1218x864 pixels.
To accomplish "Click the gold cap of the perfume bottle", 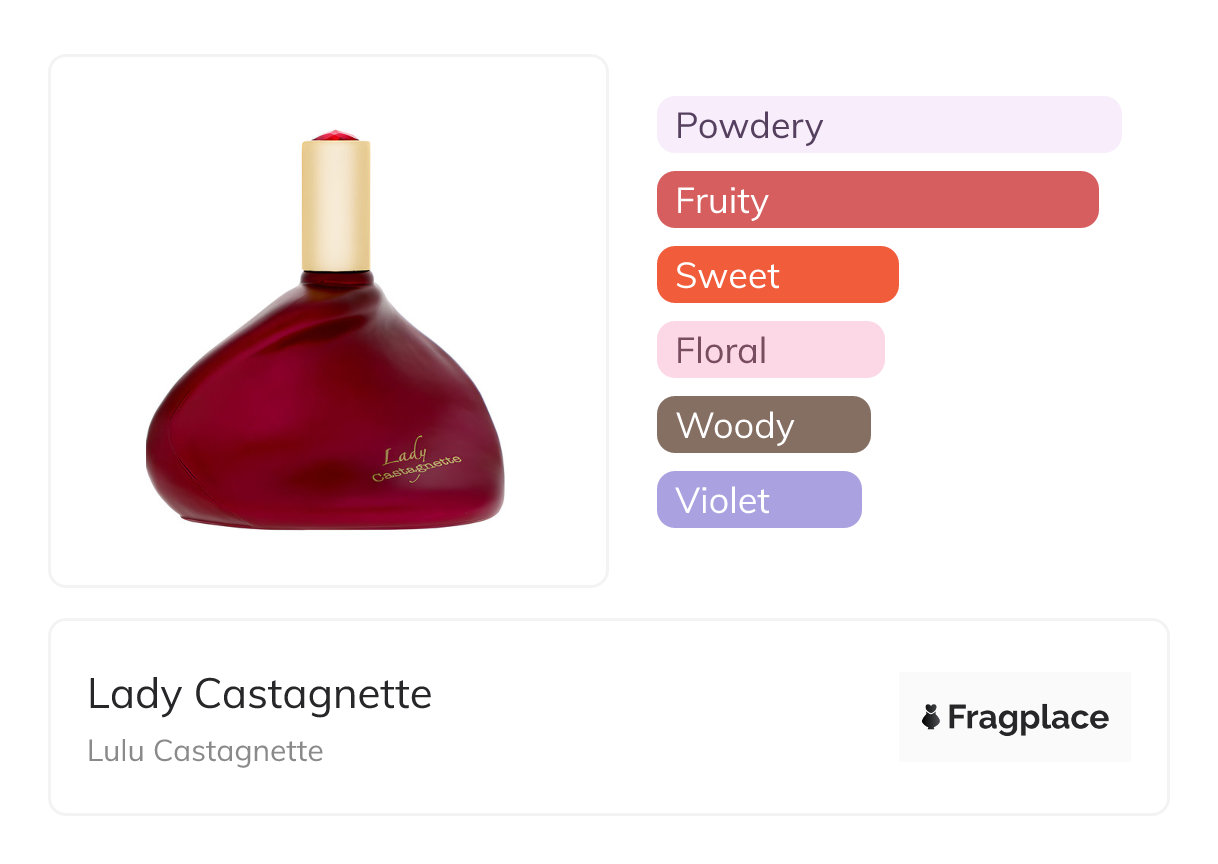I will [336, 205].
